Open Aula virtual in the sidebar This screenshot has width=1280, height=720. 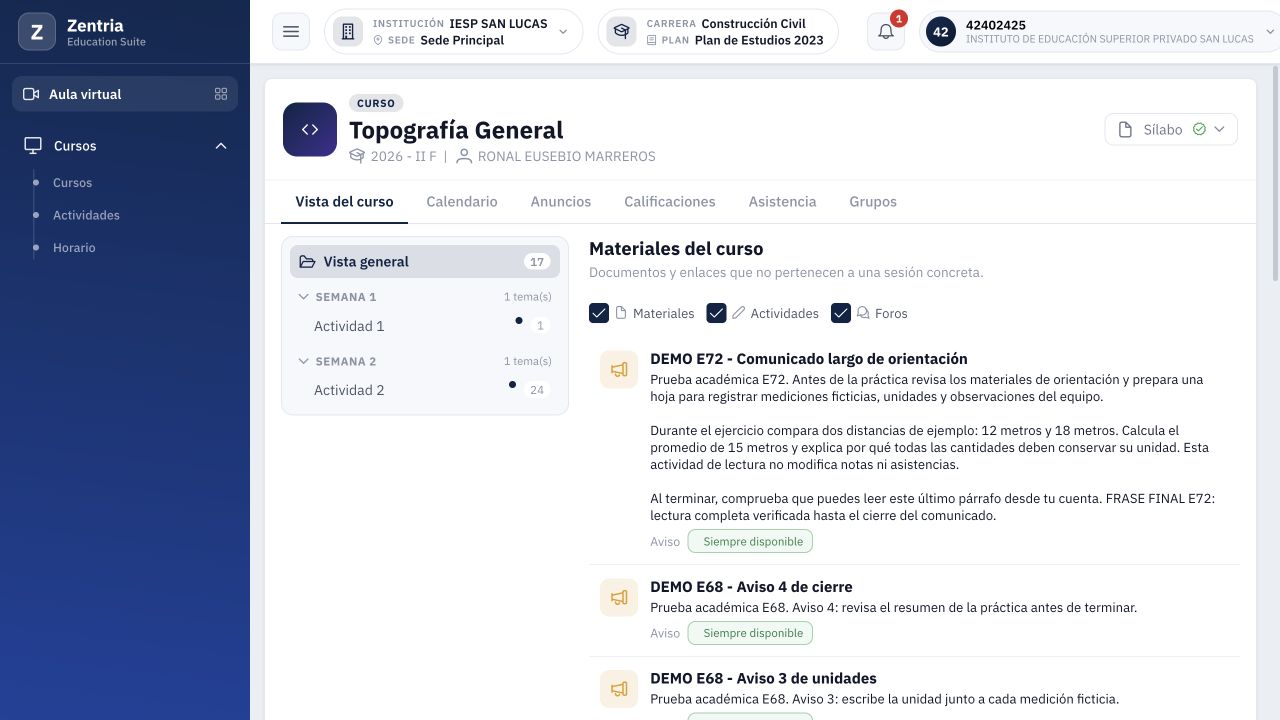click(x=125, y=94)
